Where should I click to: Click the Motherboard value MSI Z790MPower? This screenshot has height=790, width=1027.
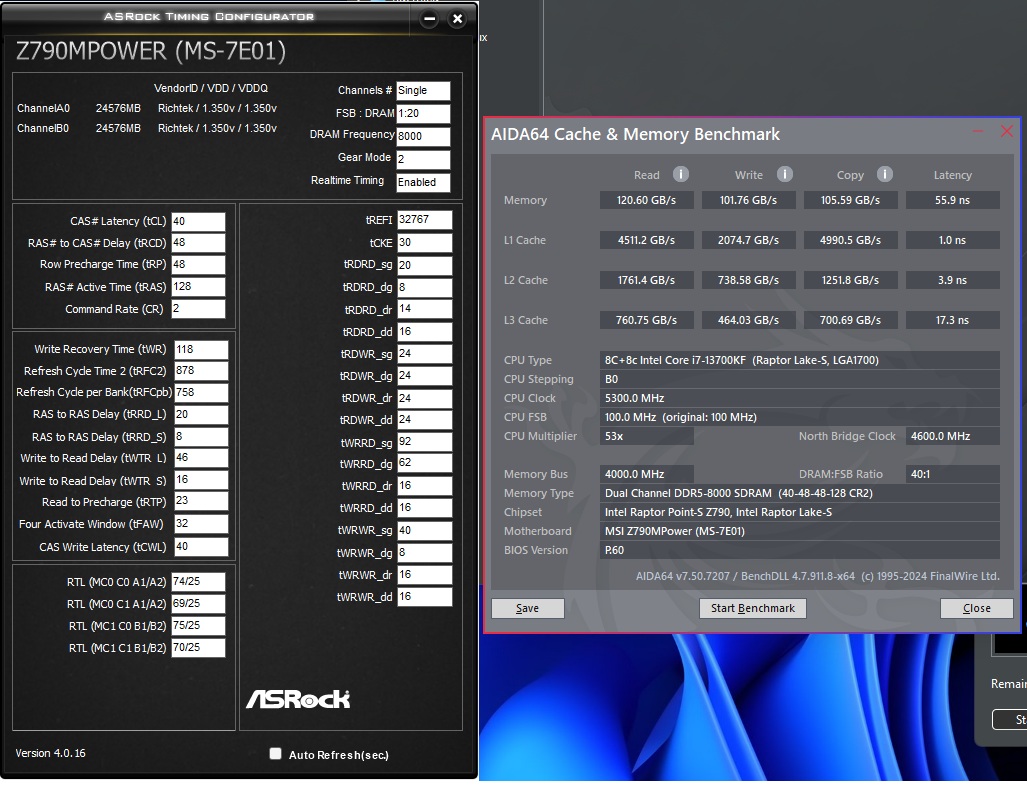pyautogui.click(x=800, y=531)
